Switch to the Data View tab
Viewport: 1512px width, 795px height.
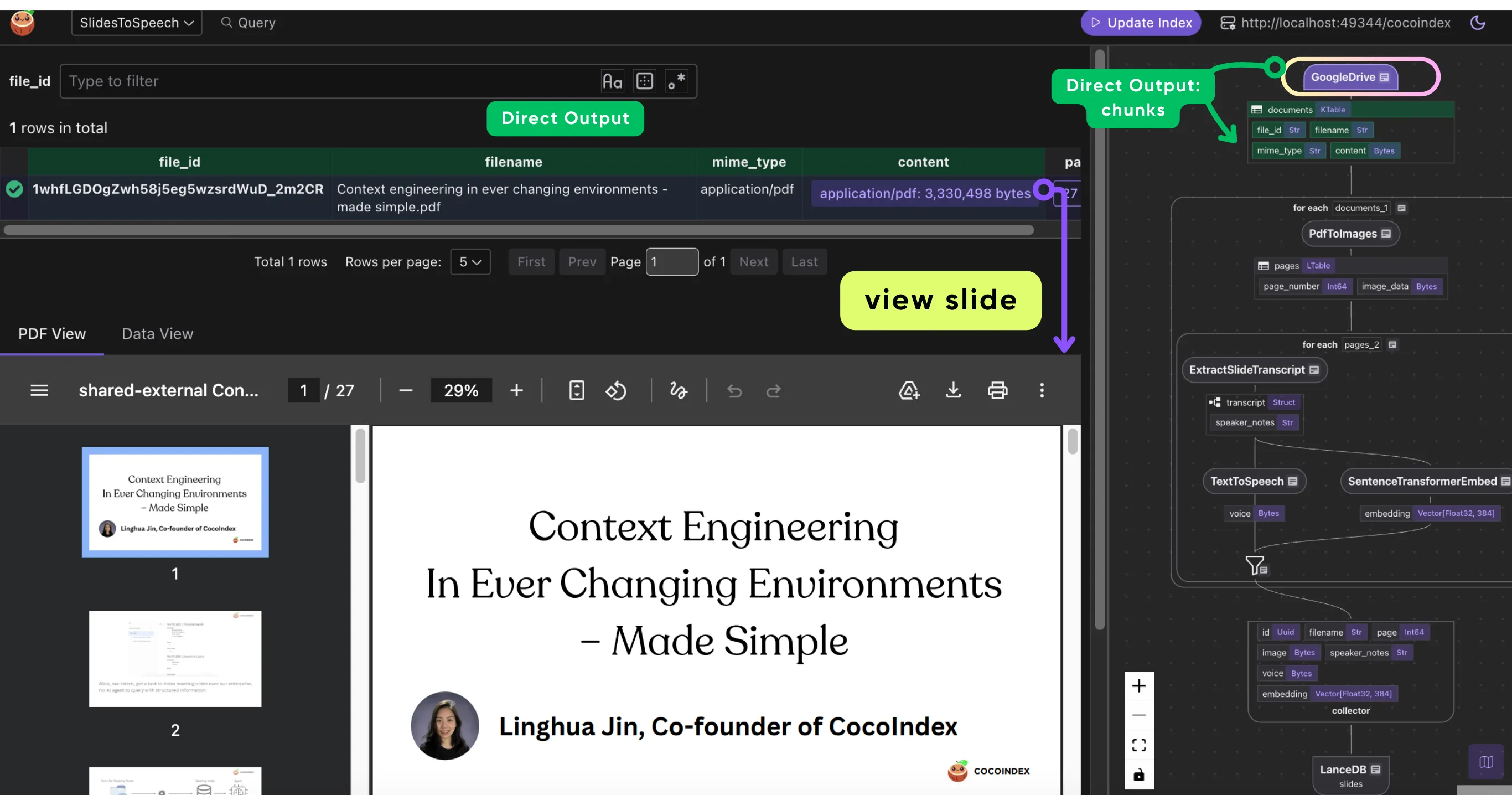(157, 333)
